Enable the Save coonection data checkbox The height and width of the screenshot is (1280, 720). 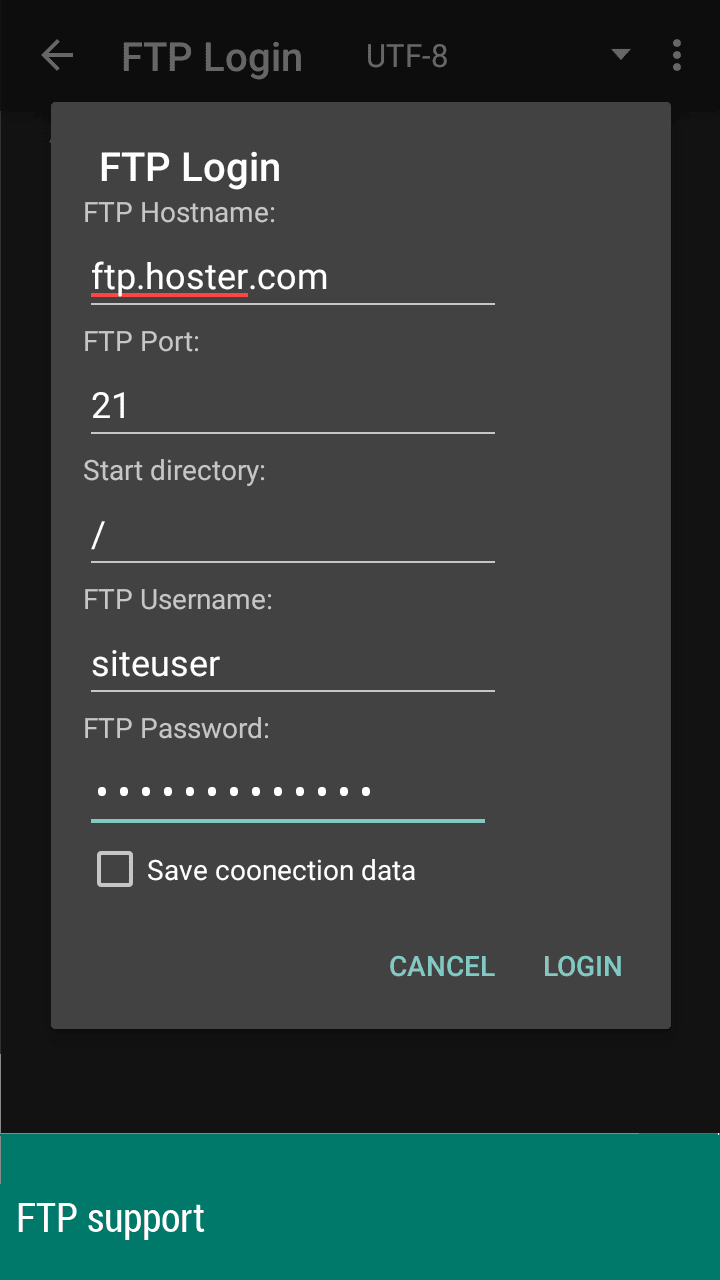[x=115, y=870]
